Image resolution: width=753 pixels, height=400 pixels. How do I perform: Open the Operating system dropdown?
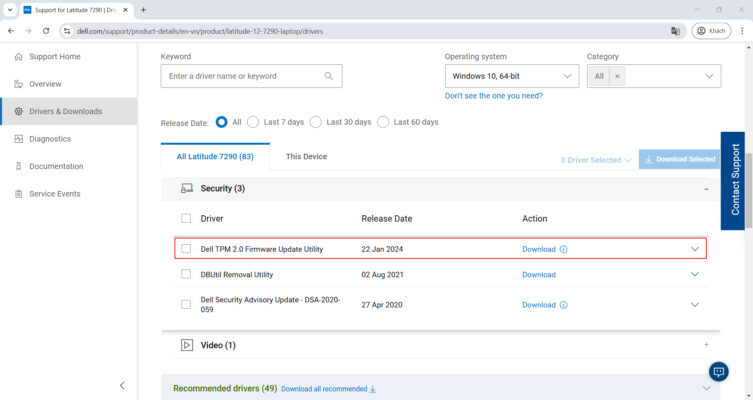(x=511, y=76)
